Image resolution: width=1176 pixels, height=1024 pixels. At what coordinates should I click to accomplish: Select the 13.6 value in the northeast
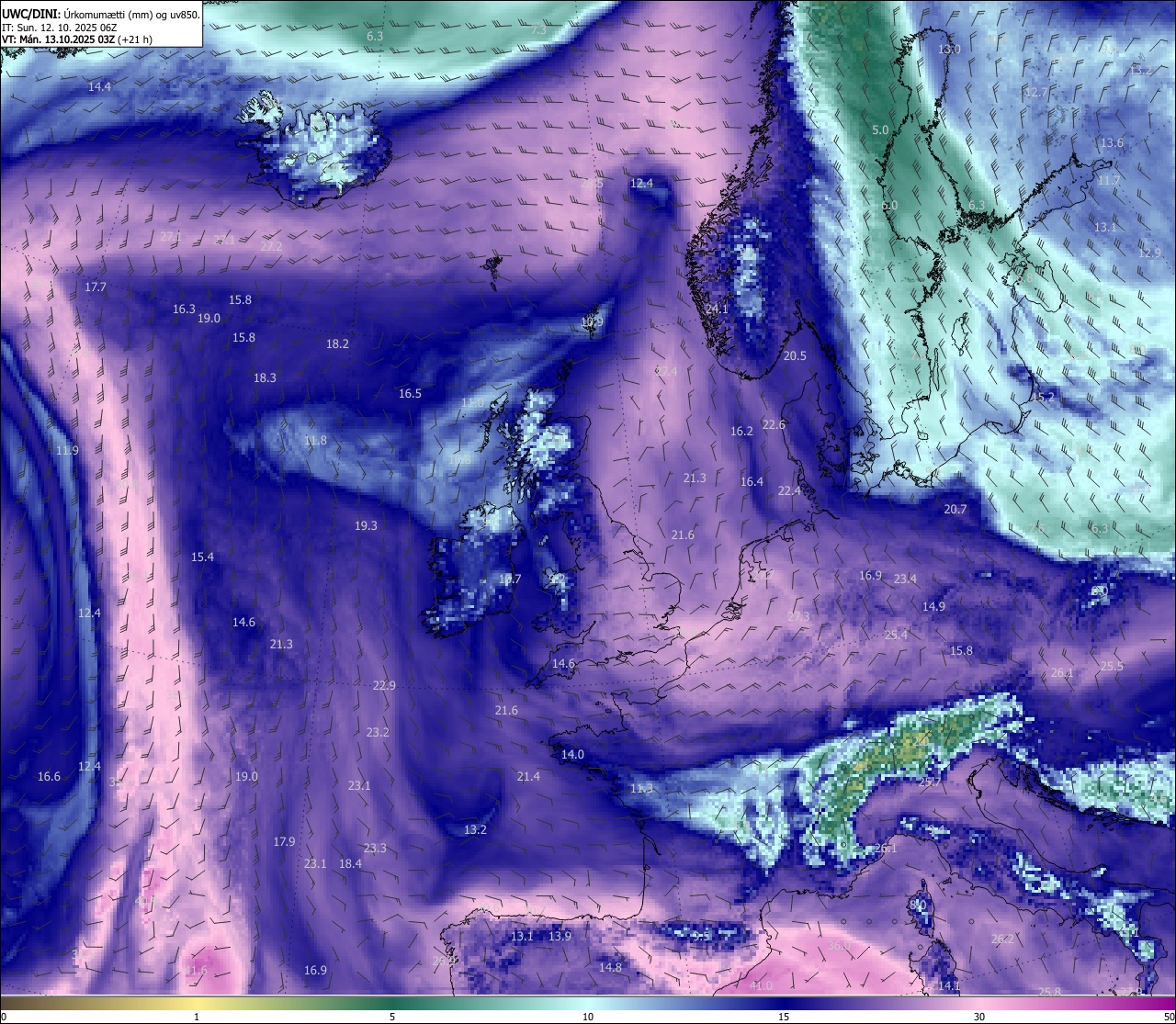tap(1112, 143)
